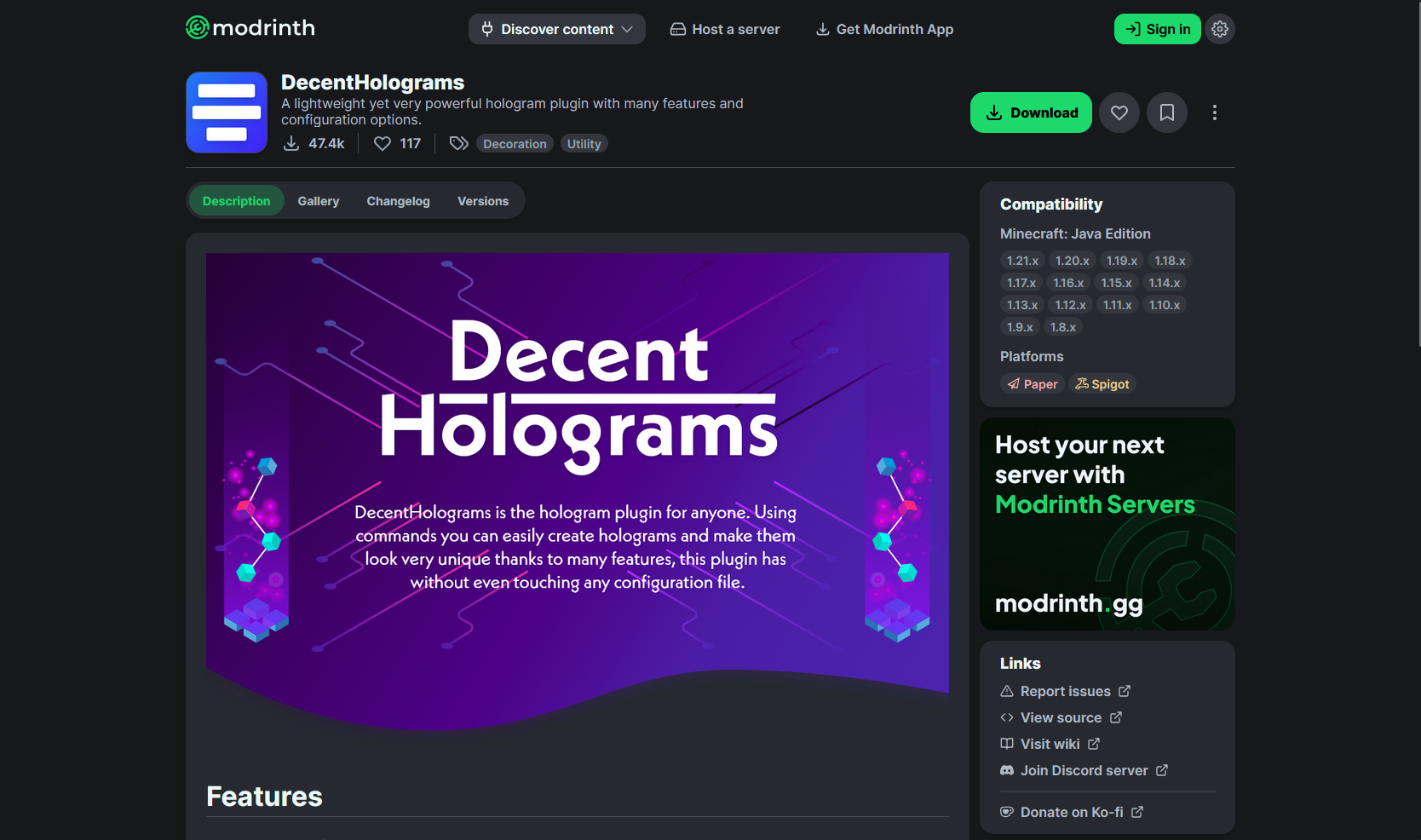
Task: Open the Report issues link
Action: click(1066, 691)
